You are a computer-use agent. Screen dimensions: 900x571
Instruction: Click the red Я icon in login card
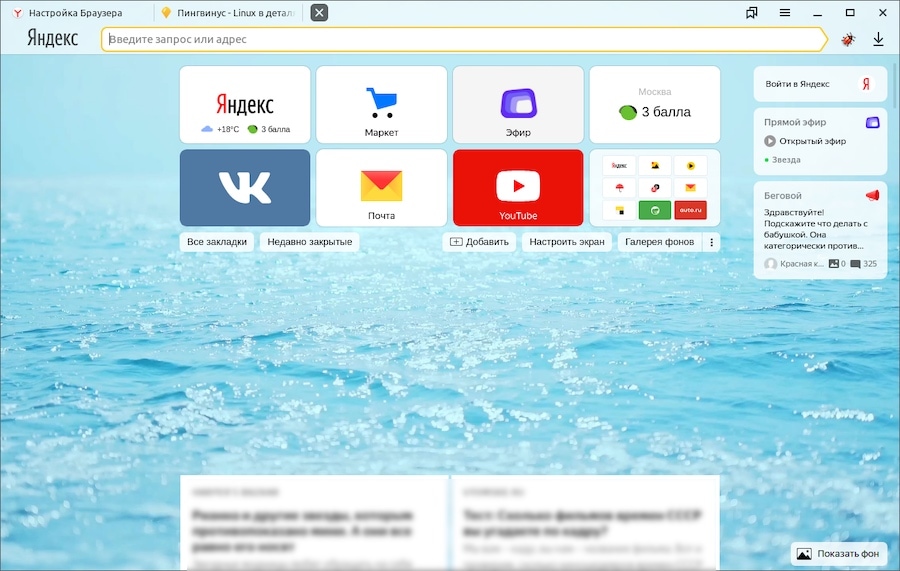[x=866, y=84]
